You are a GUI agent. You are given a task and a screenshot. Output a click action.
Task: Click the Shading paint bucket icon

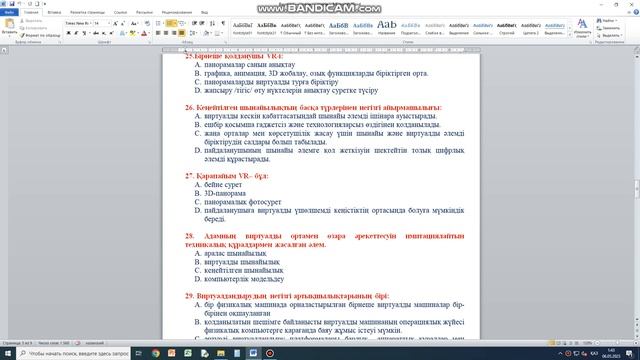pos(207,33)
